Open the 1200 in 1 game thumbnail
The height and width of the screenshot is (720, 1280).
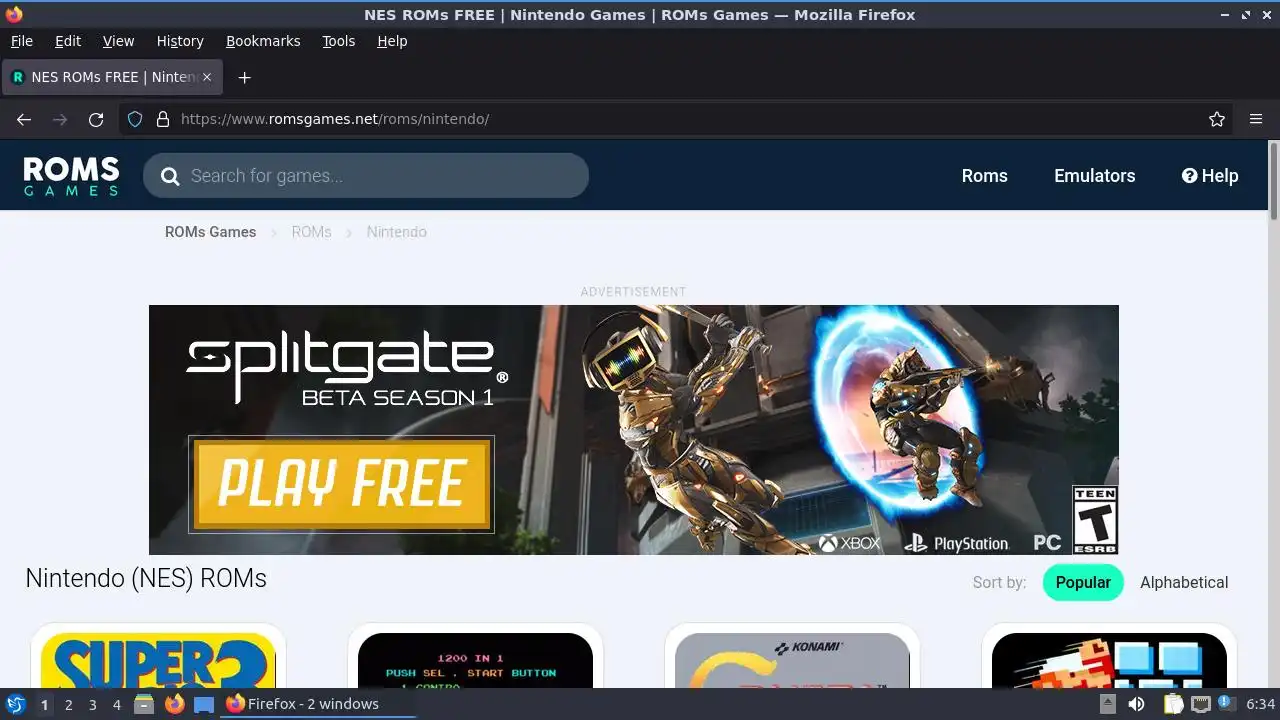(475, 660)
